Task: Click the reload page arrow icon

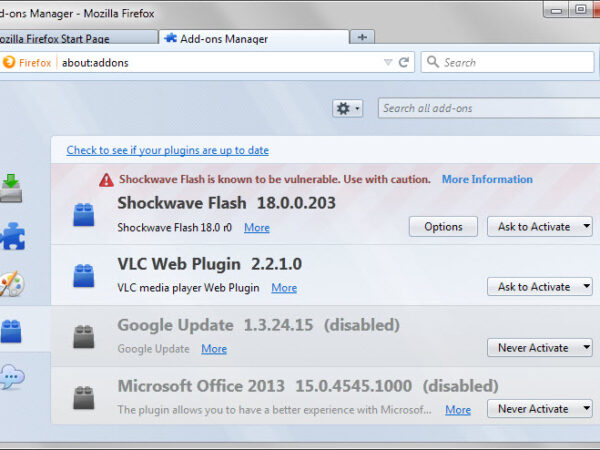Action: point(404,62)
